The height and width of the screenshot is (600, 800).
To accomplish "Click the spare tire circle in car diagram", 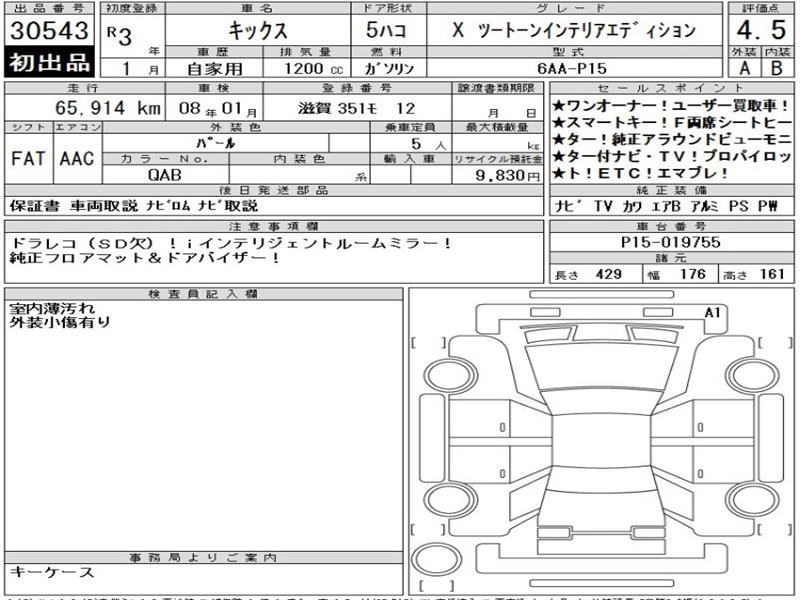I will tap(436, 559).
